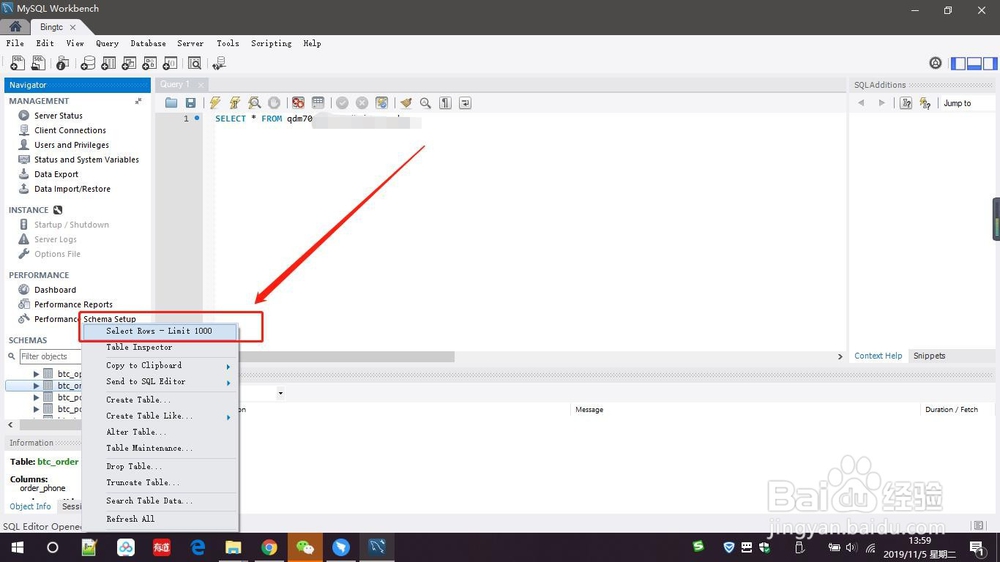Image resolution: width=1000 pixels, height=562 pixels.
Task: Choose Alter Table from context menu
Action: point(160,432)
